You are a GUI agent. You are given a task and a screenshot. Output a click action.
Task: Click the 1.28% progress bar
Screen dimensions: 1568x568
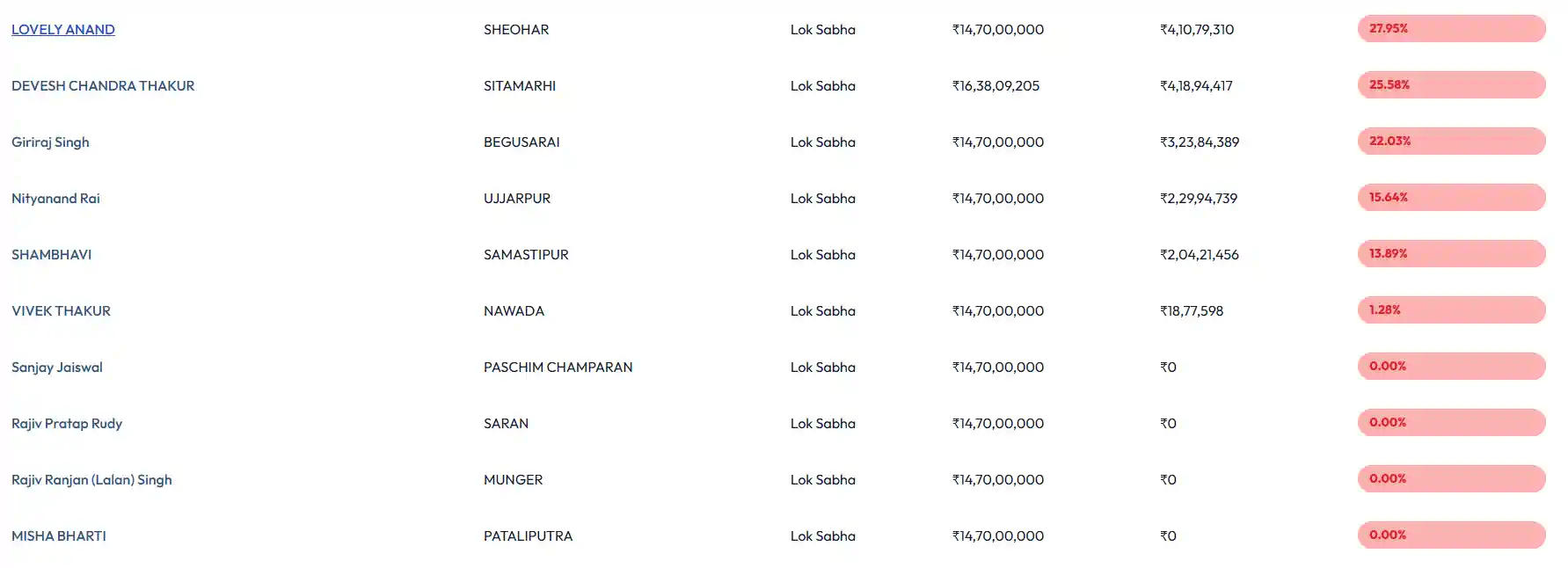click(x=1451, y=309)
